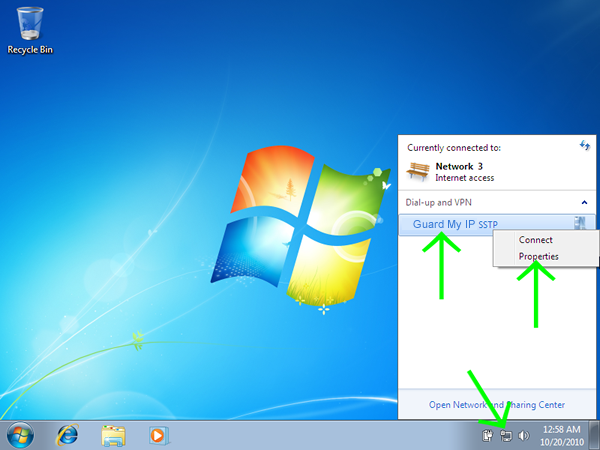This screenshot has width=600, height=450.
Task: Click the Network 3 bench icon
Action: 418,171
